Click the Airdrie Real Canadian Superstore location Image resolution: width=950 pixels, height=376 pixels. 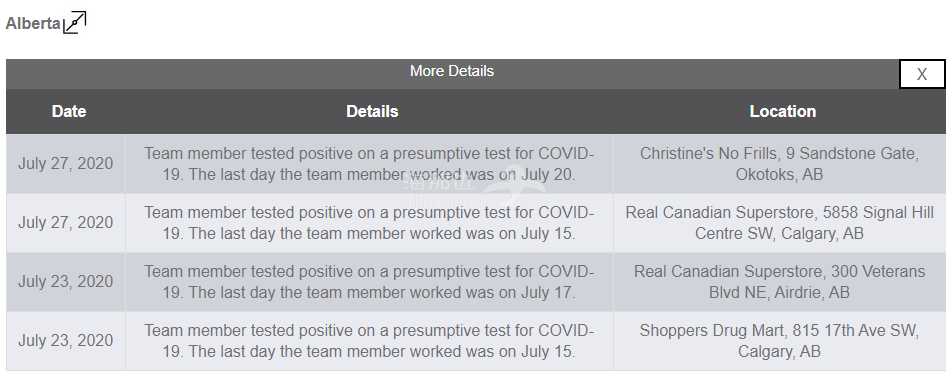click(779, 282)
